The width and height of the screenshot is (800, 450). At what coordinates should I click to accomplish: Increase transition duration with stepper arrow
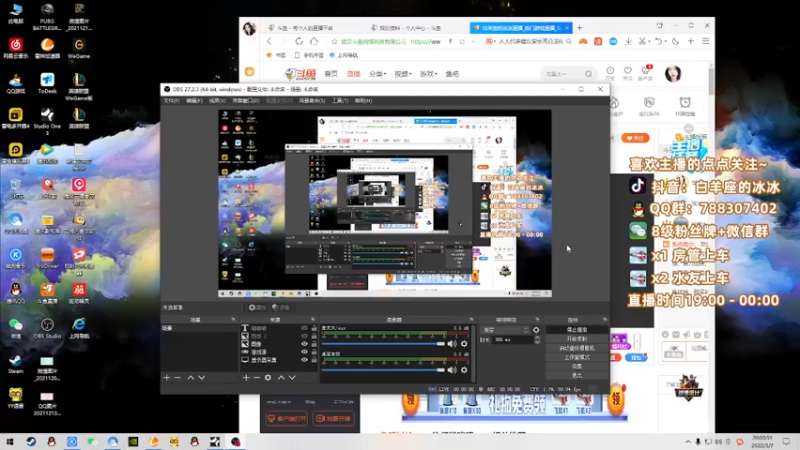(537, 337)
